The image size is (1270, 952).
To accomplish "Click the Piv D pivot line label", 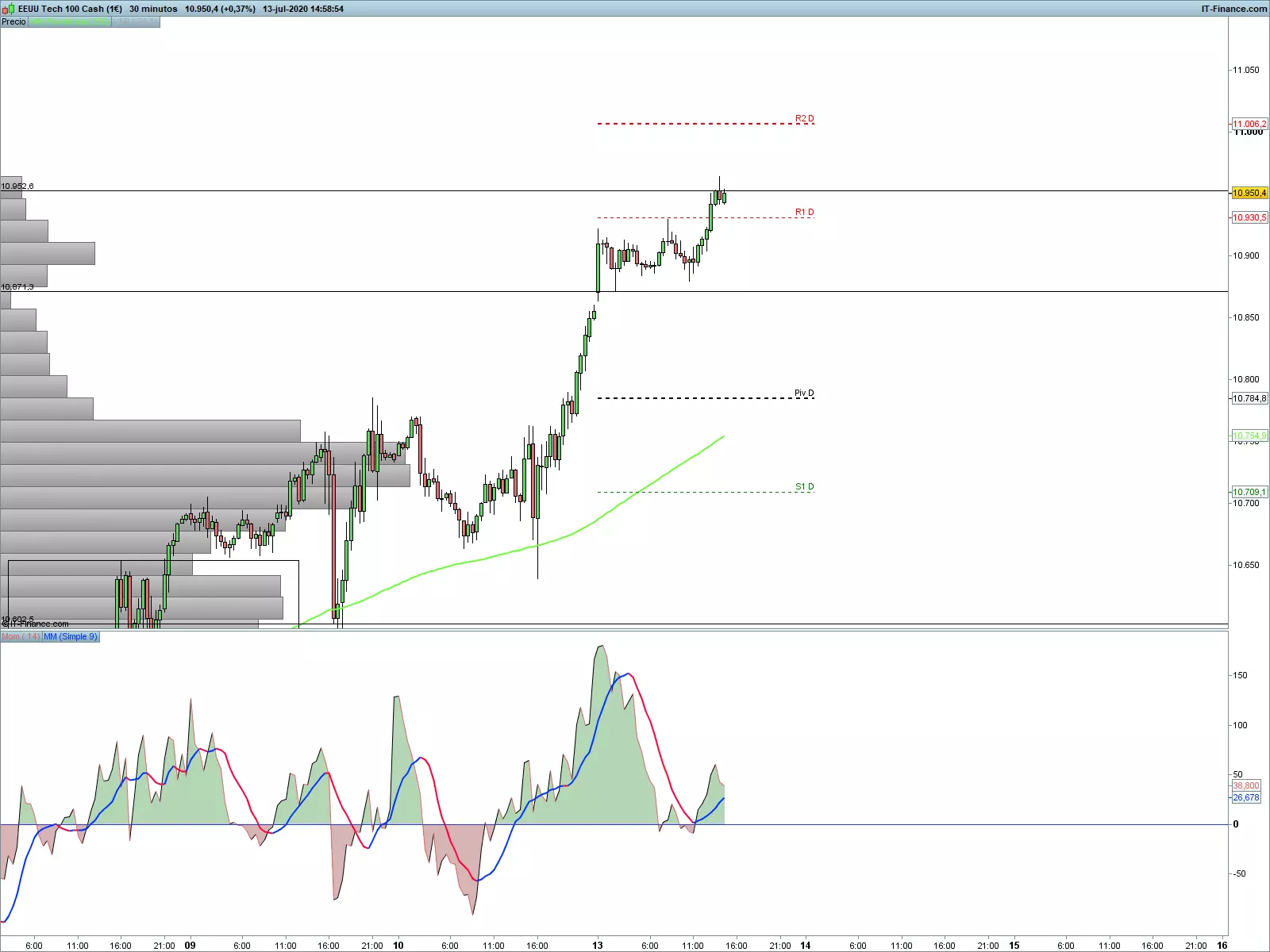I will click(804, 393).
